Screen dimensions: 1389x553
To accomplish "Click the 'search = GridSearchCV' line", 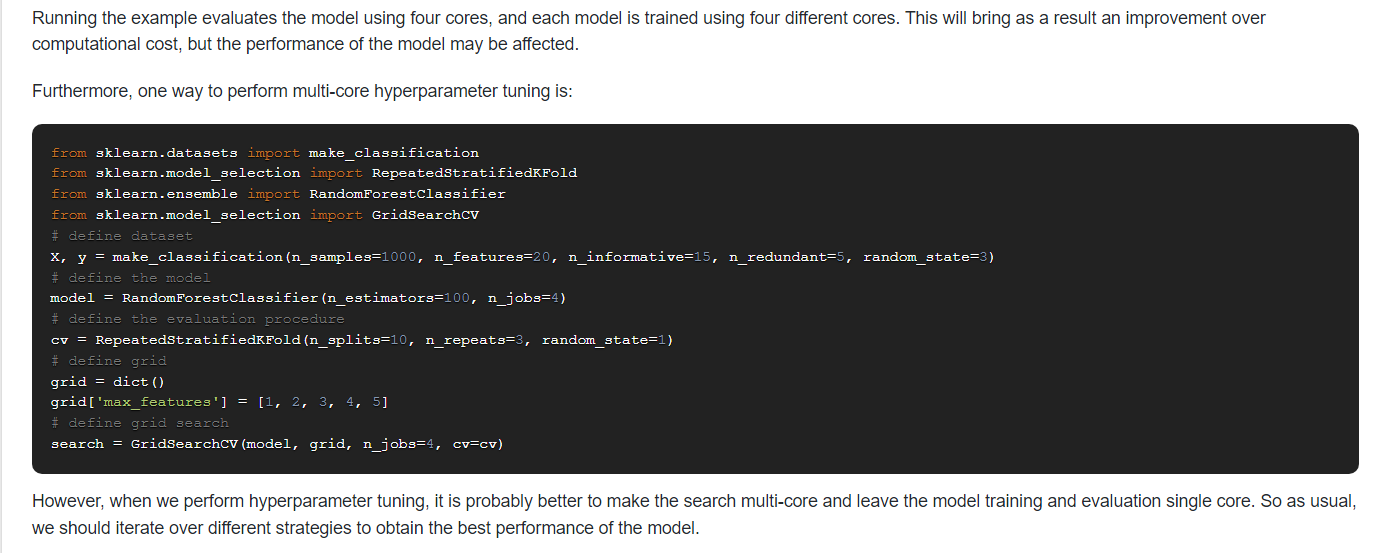I will pos(277,444).
